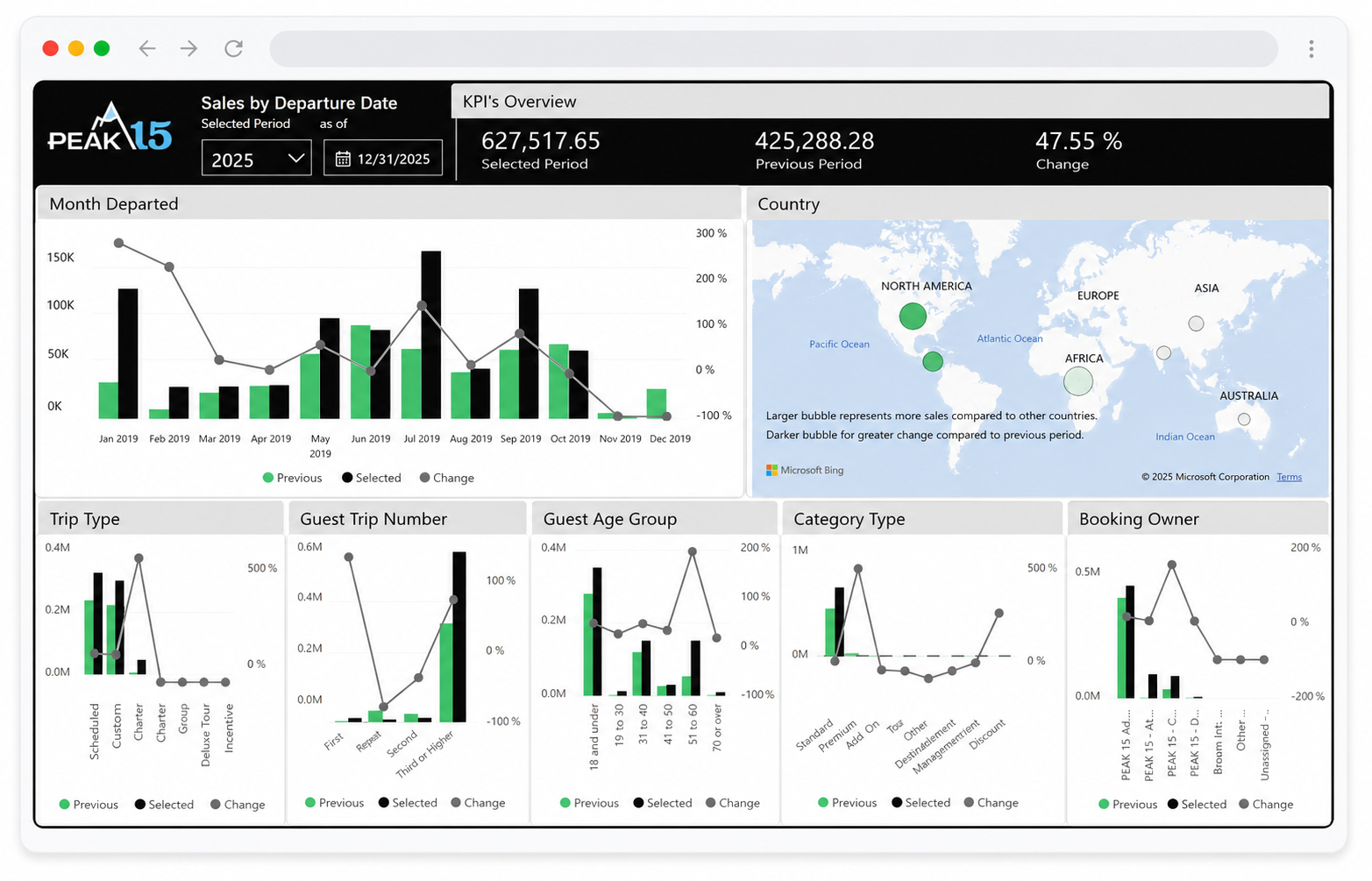Screen dimensions: 1372x881
Task: Toggle Selected legend in Guest Age Group chart
Action: click(x=663, y=803)
